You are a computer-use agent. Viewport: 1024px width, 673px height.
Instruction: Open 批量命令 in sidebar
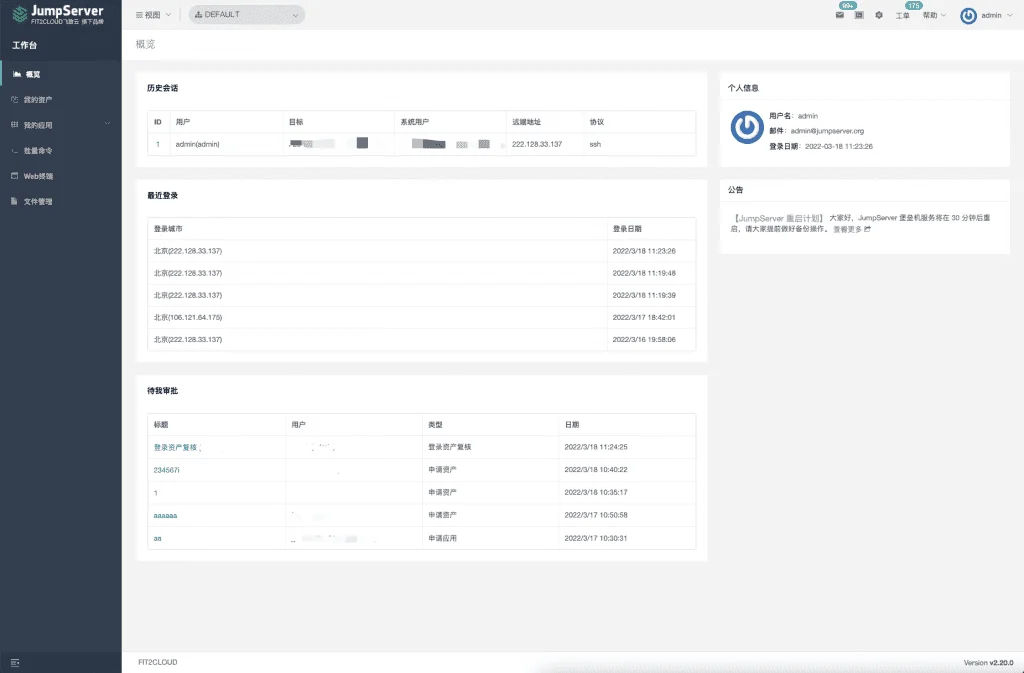pyautogui.click(x=61, y=150)
